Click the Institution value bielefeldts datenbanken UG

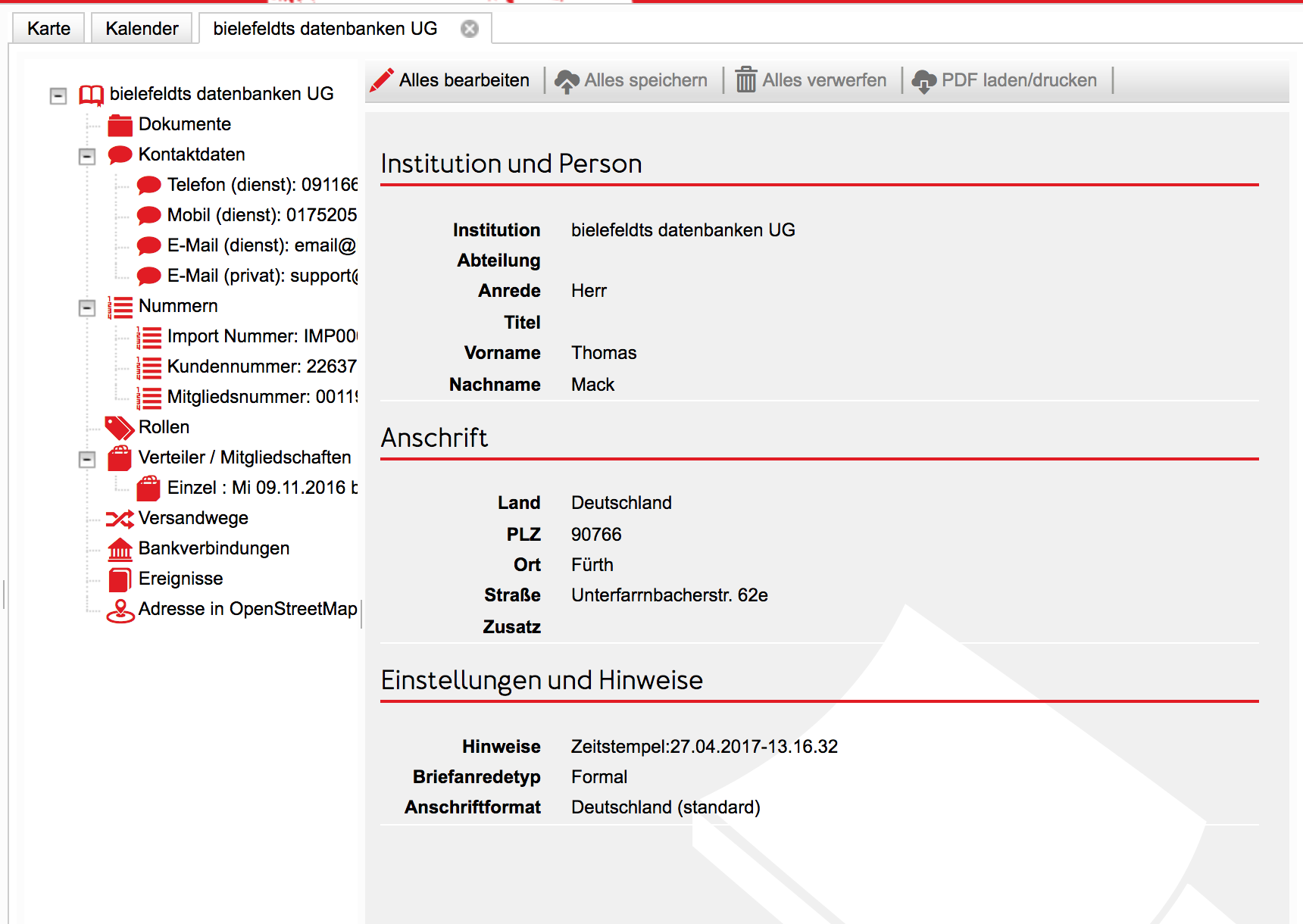coord(683,230)
